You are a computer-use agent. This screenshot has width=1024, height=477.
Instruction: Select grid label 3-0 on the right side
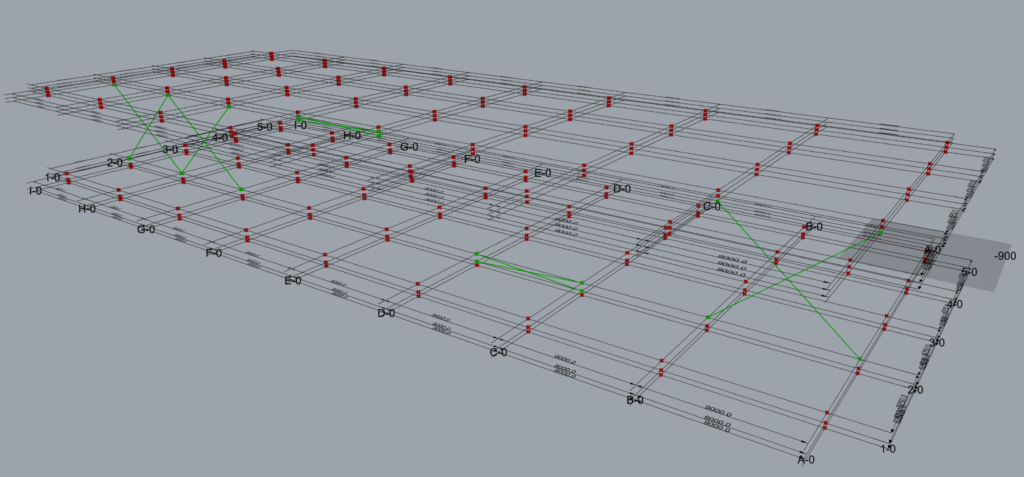point(937,343)
